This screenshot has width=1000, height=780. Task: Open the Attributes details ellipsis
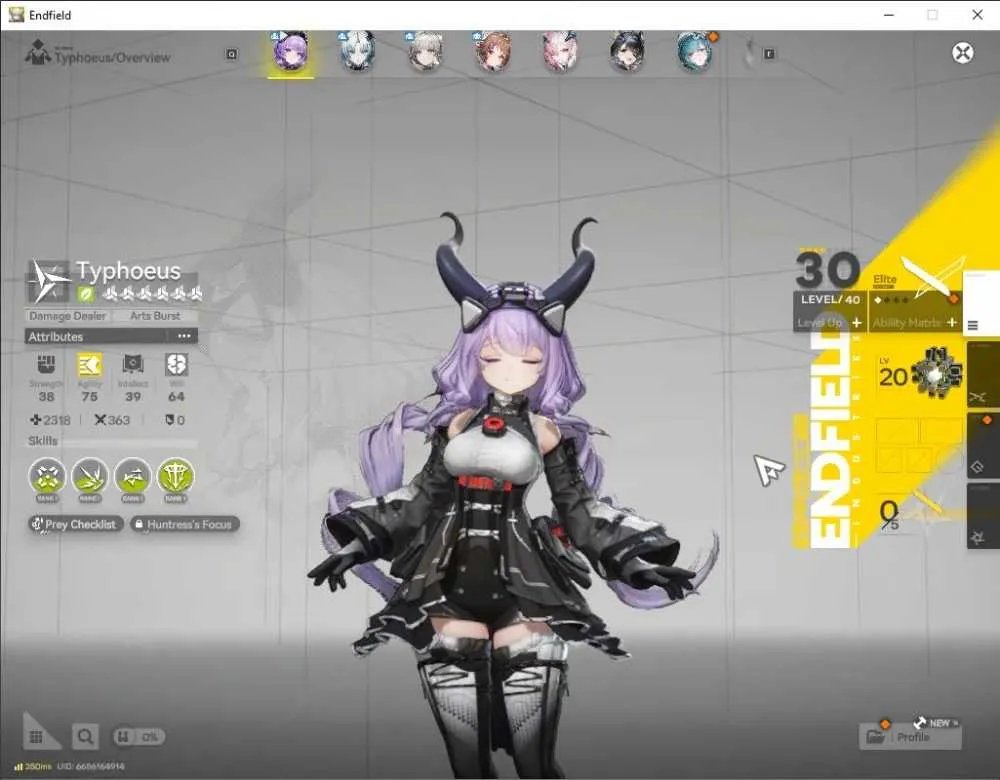[x=184, y=336]
